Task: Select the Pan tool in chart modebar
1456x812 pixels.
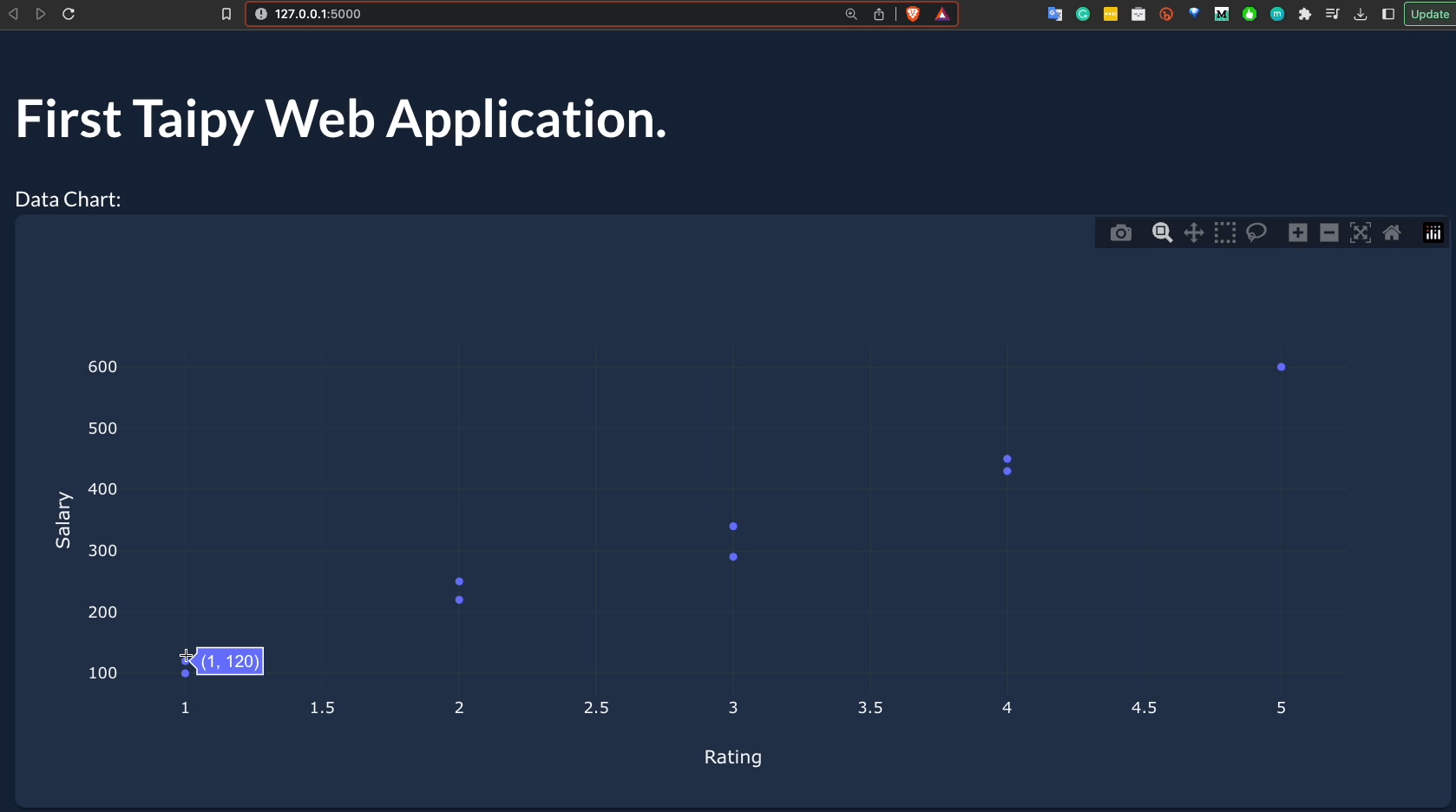Action: coord(1194,232)
